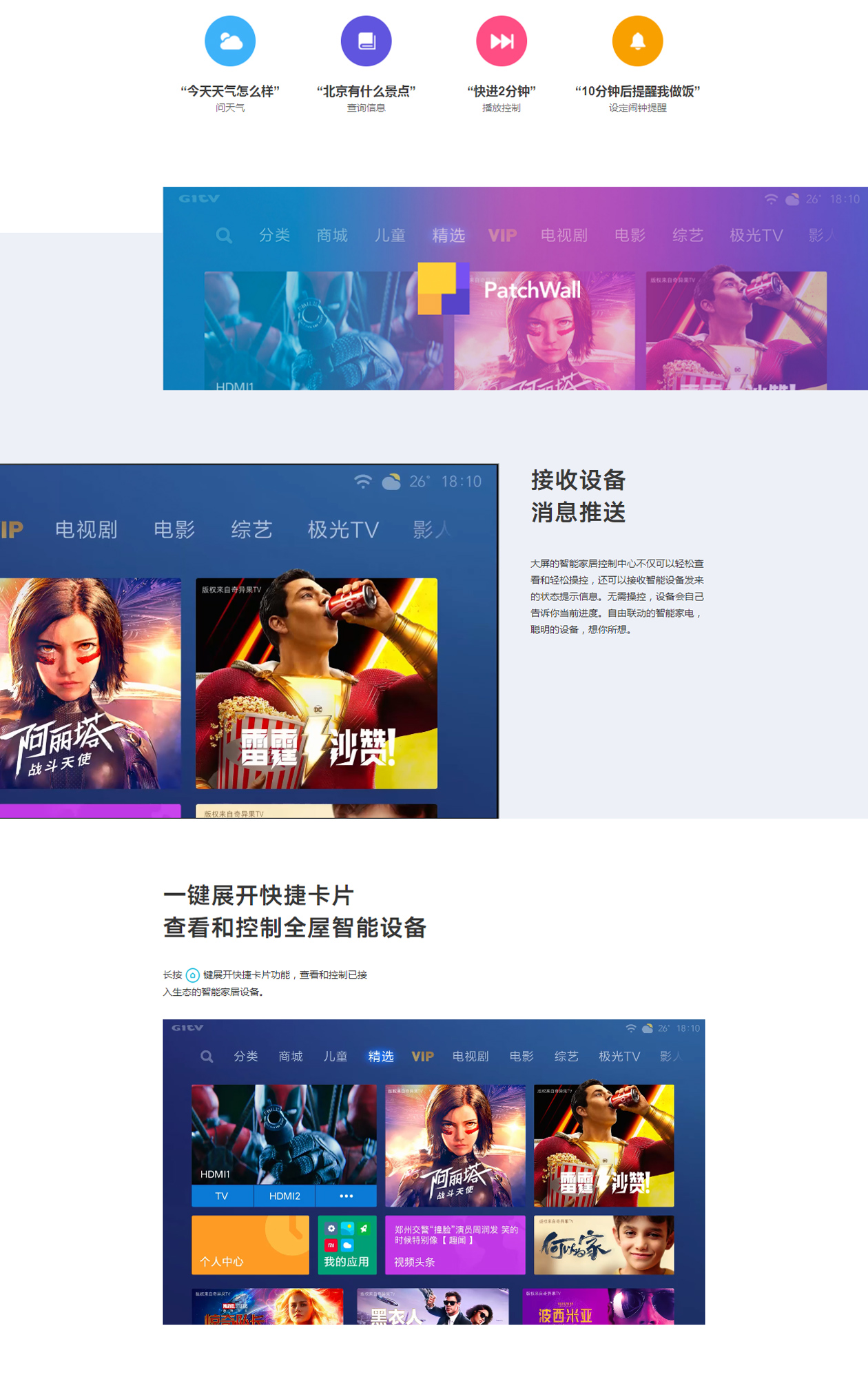Click the orange bell alarm reminder icon
The height and width of the screenshot is (1377, 868).
[x=637, y=41]
